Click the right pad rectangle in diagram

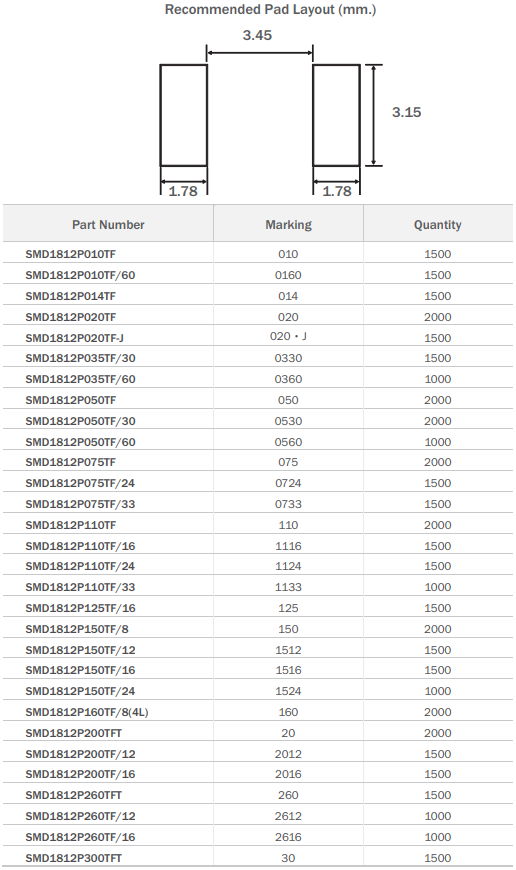[x=336, y=115]
